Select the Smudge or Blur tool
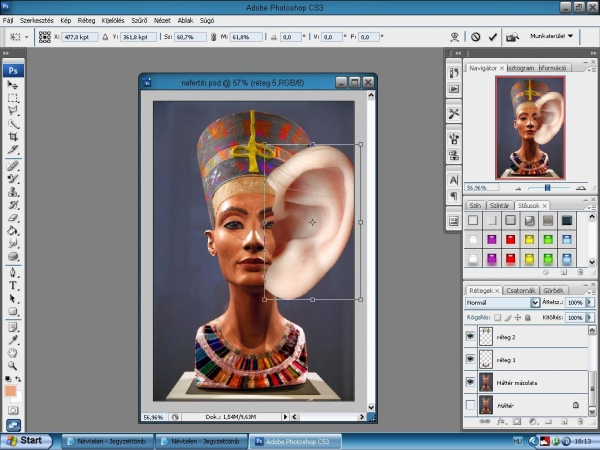The height and width of the screenshot is (450, 600). [x=13, y=243]
